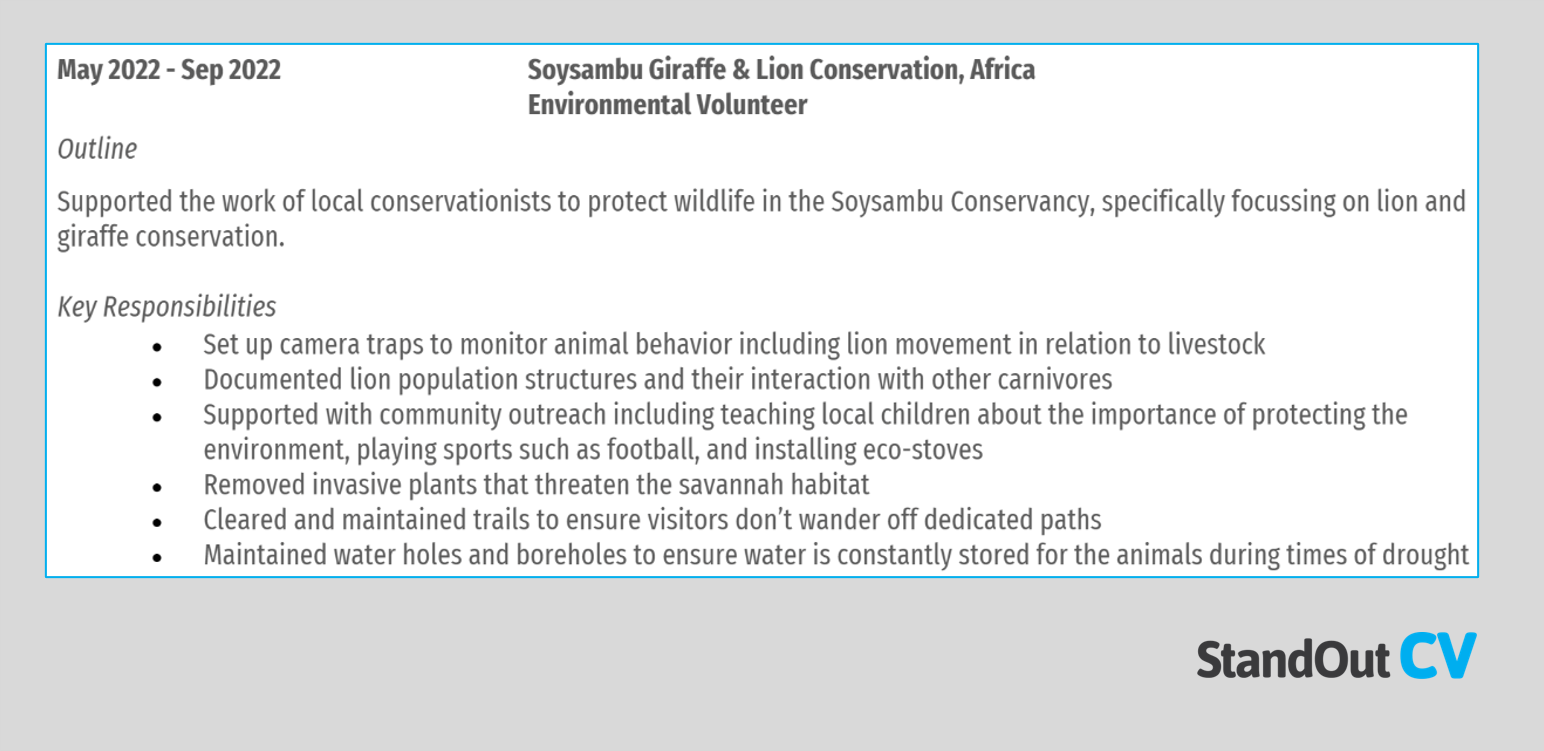Click the Environmental Volunteer job title
This screenshot has width=1544, height=751.
pos(667,105)
